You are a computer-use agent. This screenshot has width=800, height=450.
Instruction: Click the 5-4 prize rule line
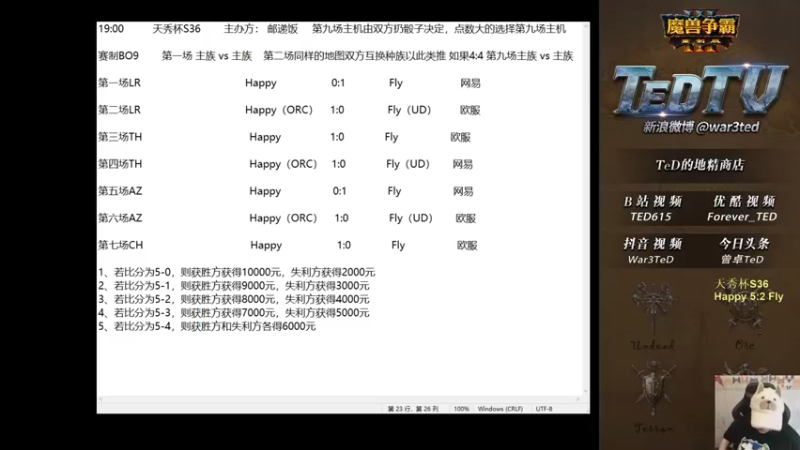(207, 326)
